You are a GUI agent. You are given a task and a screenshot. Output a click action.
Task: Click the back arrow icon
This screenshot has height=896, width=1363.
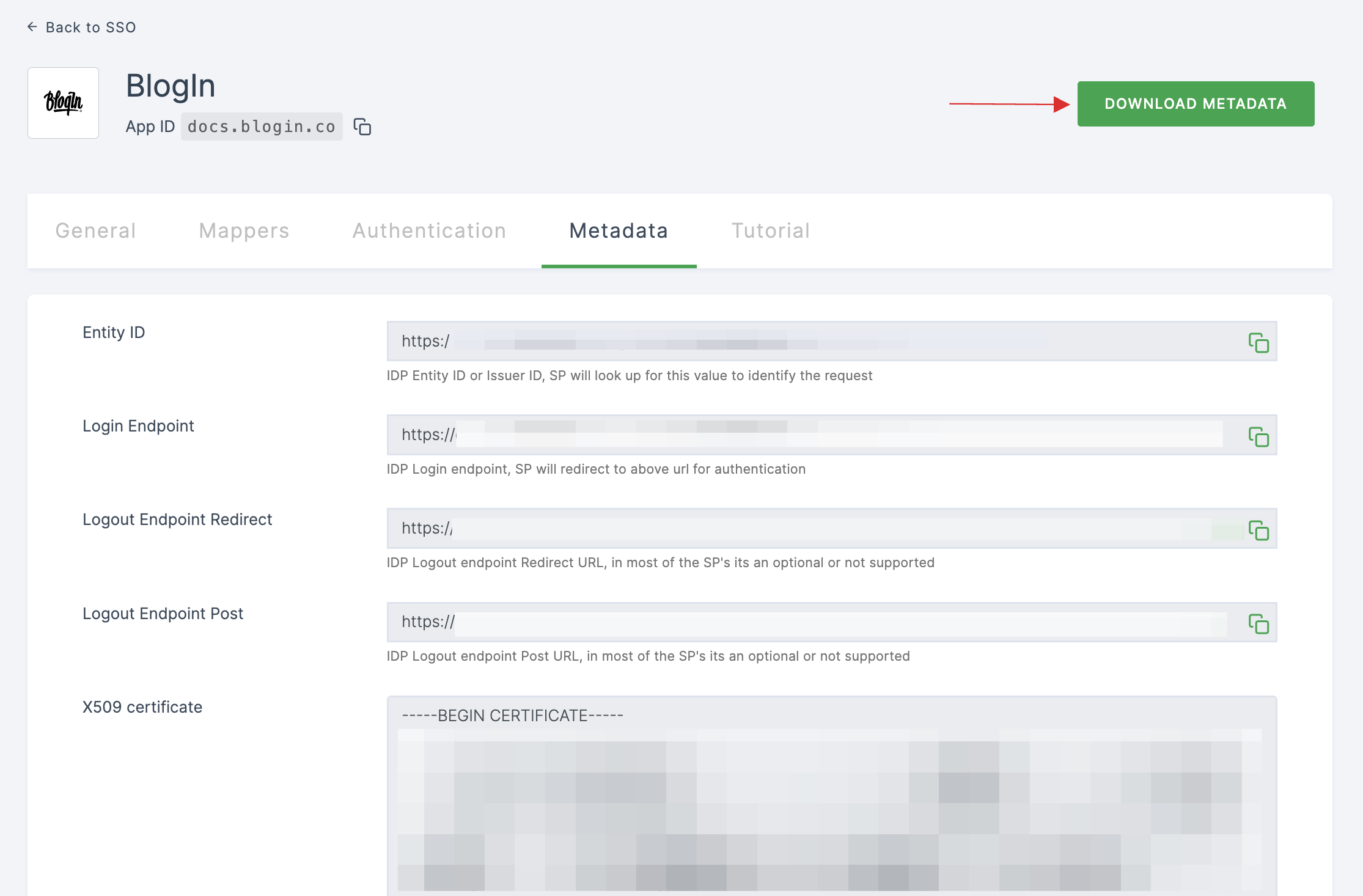tap(32, 27)
